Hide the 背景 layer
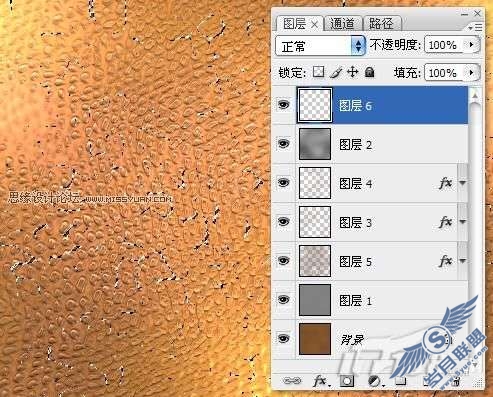Viewport: 493px width, 397px height. pos(284,339)
